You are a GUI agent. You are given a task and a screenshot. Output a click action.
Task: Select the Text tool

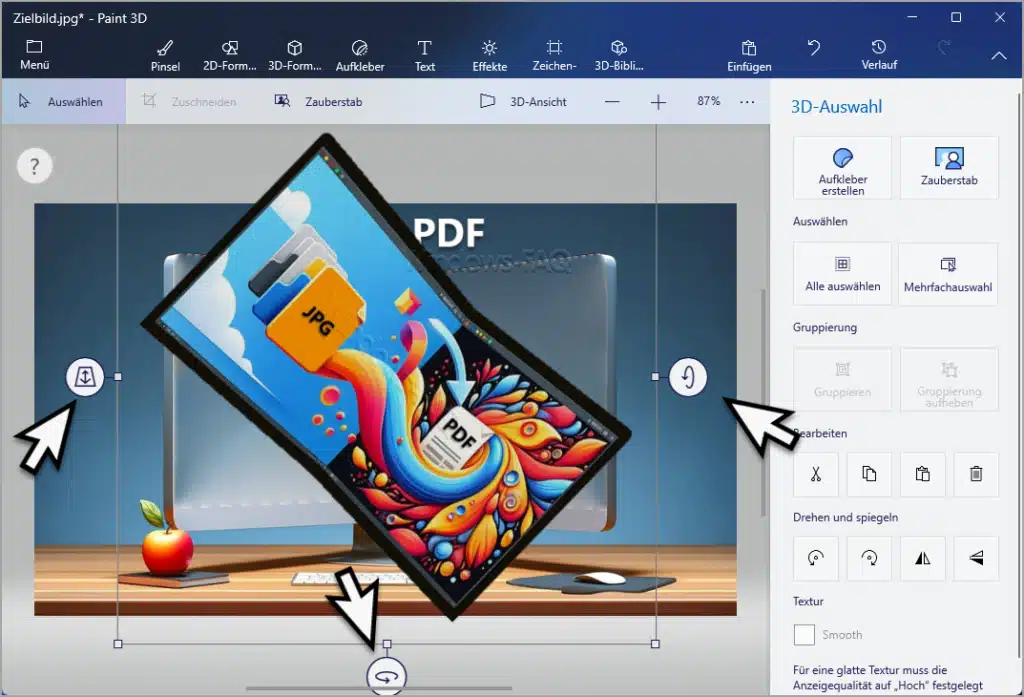[424, 56]
